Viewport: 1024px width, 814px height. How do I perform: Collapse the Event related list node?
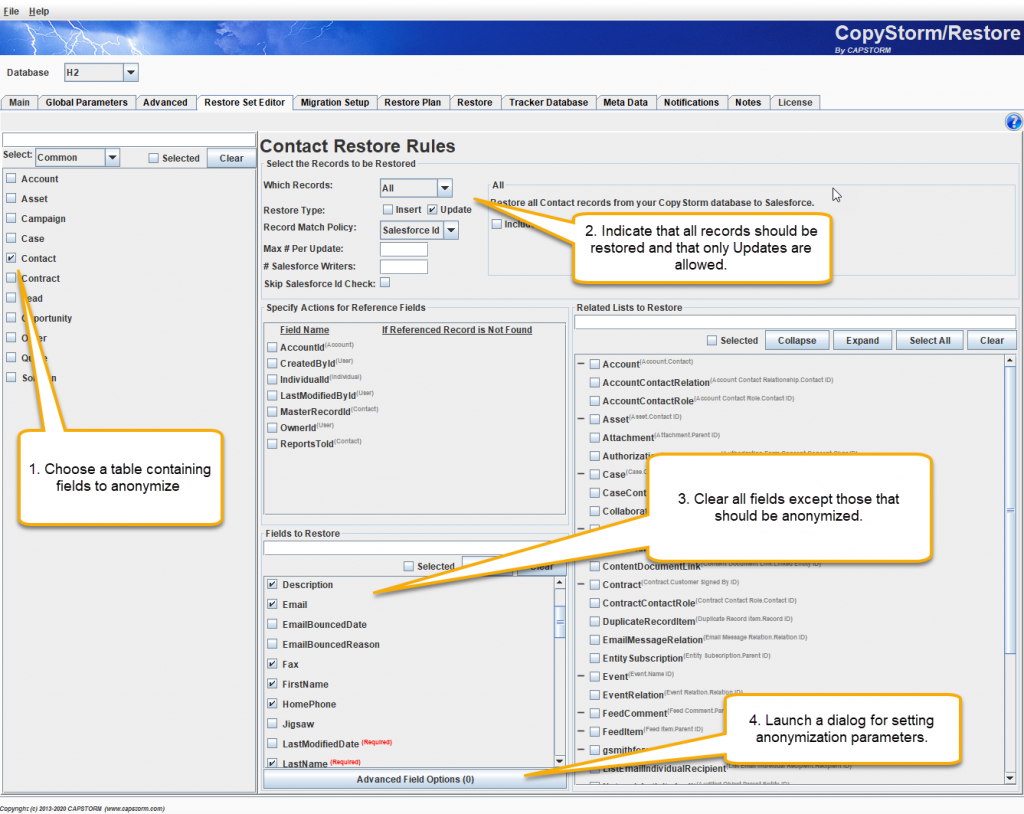[581, 676]
